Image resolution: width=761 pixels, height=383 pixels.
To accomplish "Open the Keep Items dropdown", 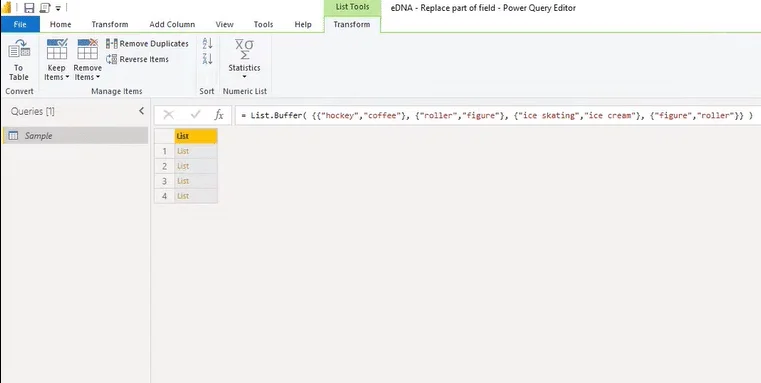I will [x=56, y=60].
